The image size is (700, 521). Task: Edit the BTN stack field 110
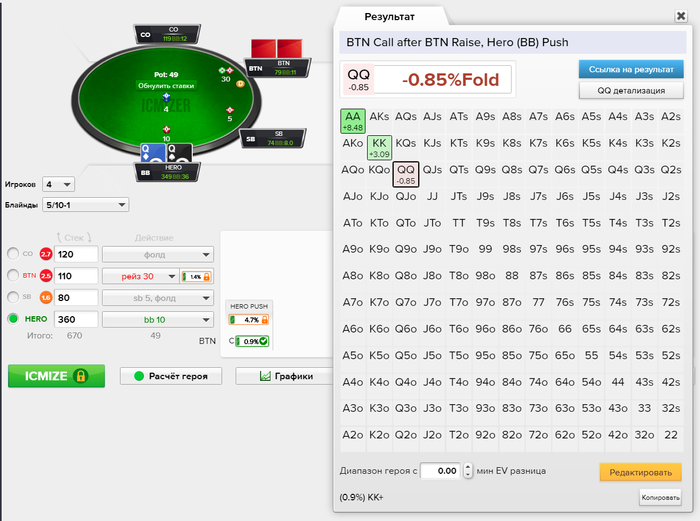[x=76, y=276]
